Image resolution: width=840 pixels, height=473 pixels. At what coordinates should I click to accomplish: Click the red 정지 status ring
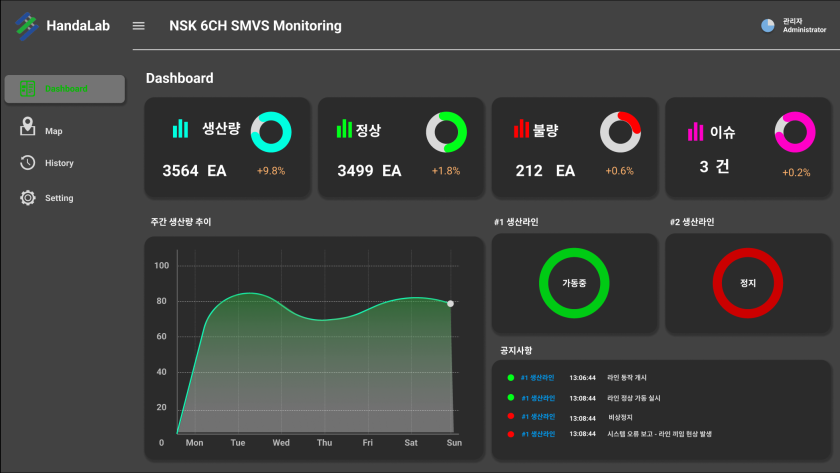(748, 284)
